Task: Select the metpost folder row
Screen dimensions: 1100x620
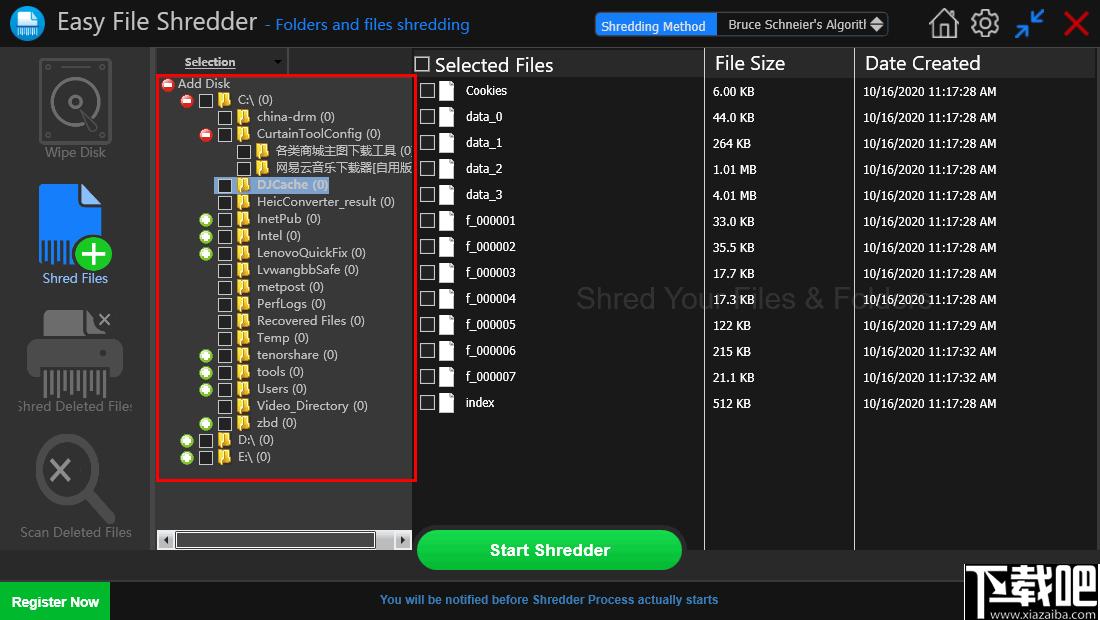Action: click(290, 287)
